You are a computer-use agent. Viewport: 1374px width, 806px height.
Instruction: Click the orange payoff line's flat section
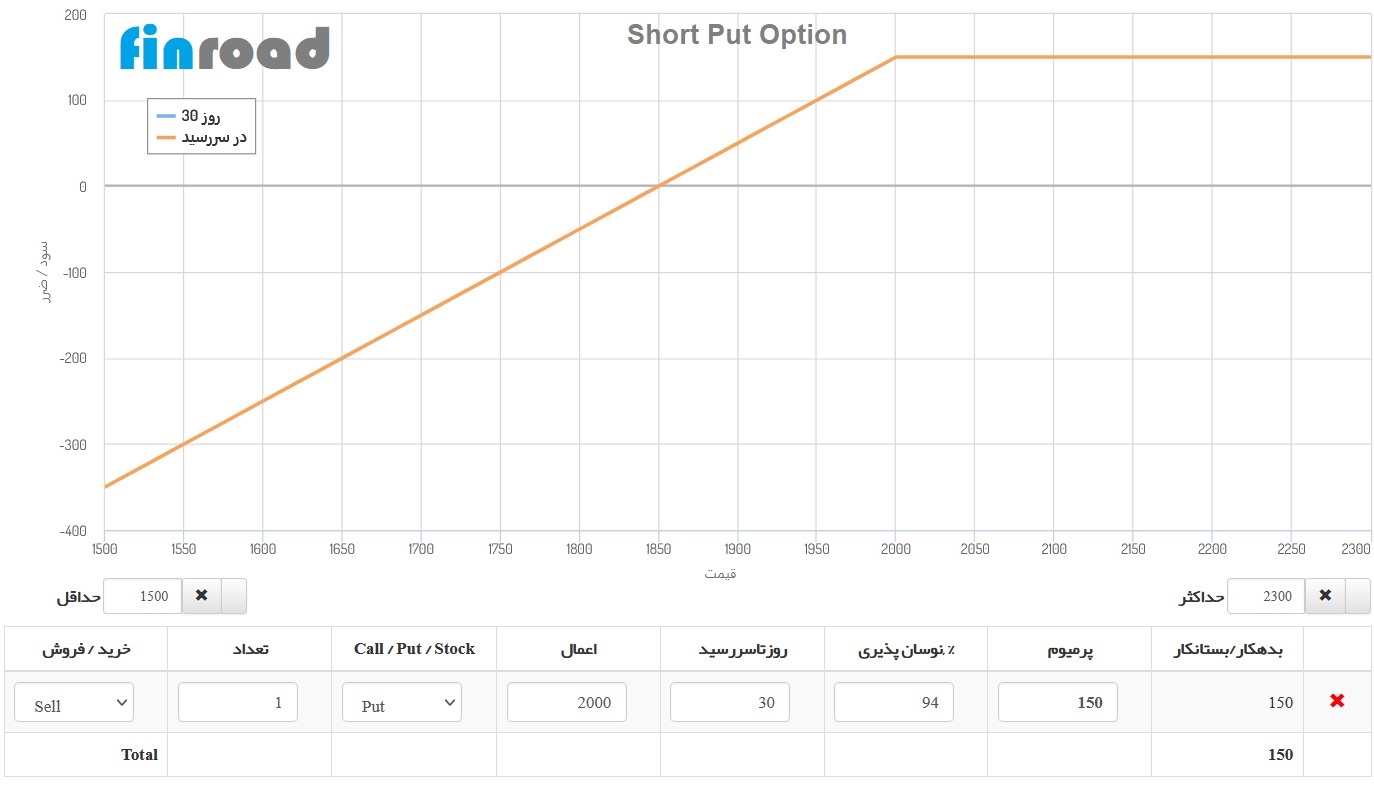(x=1130, y=57)
